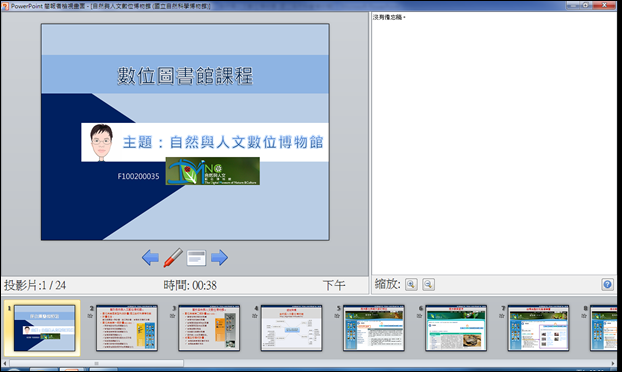Zoom out on the speaker notes
Viewport: 622px width, 372px height.
428,284
